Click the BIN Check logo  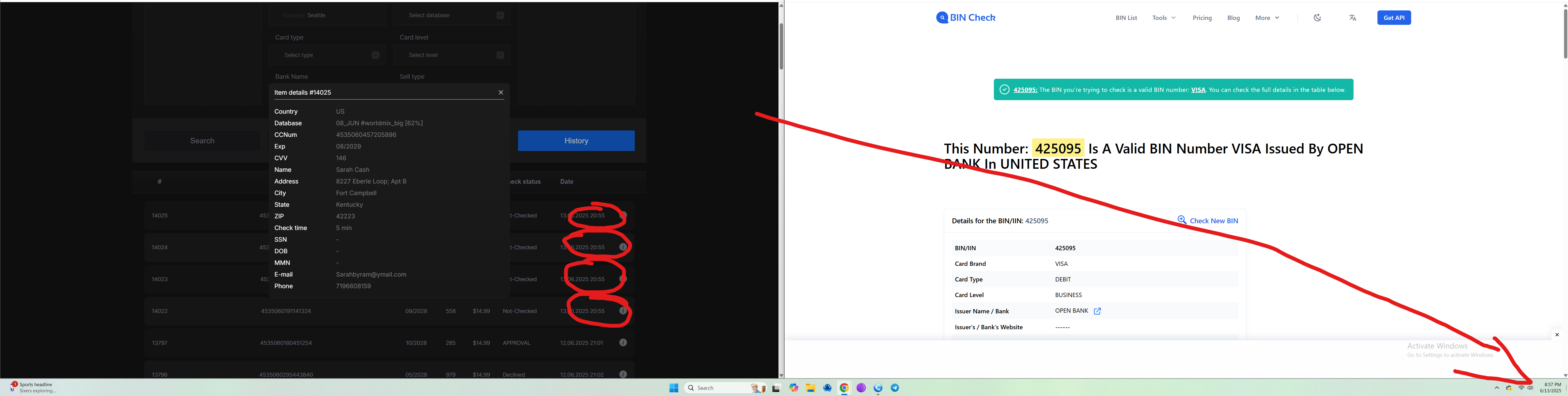pos(965,18)
